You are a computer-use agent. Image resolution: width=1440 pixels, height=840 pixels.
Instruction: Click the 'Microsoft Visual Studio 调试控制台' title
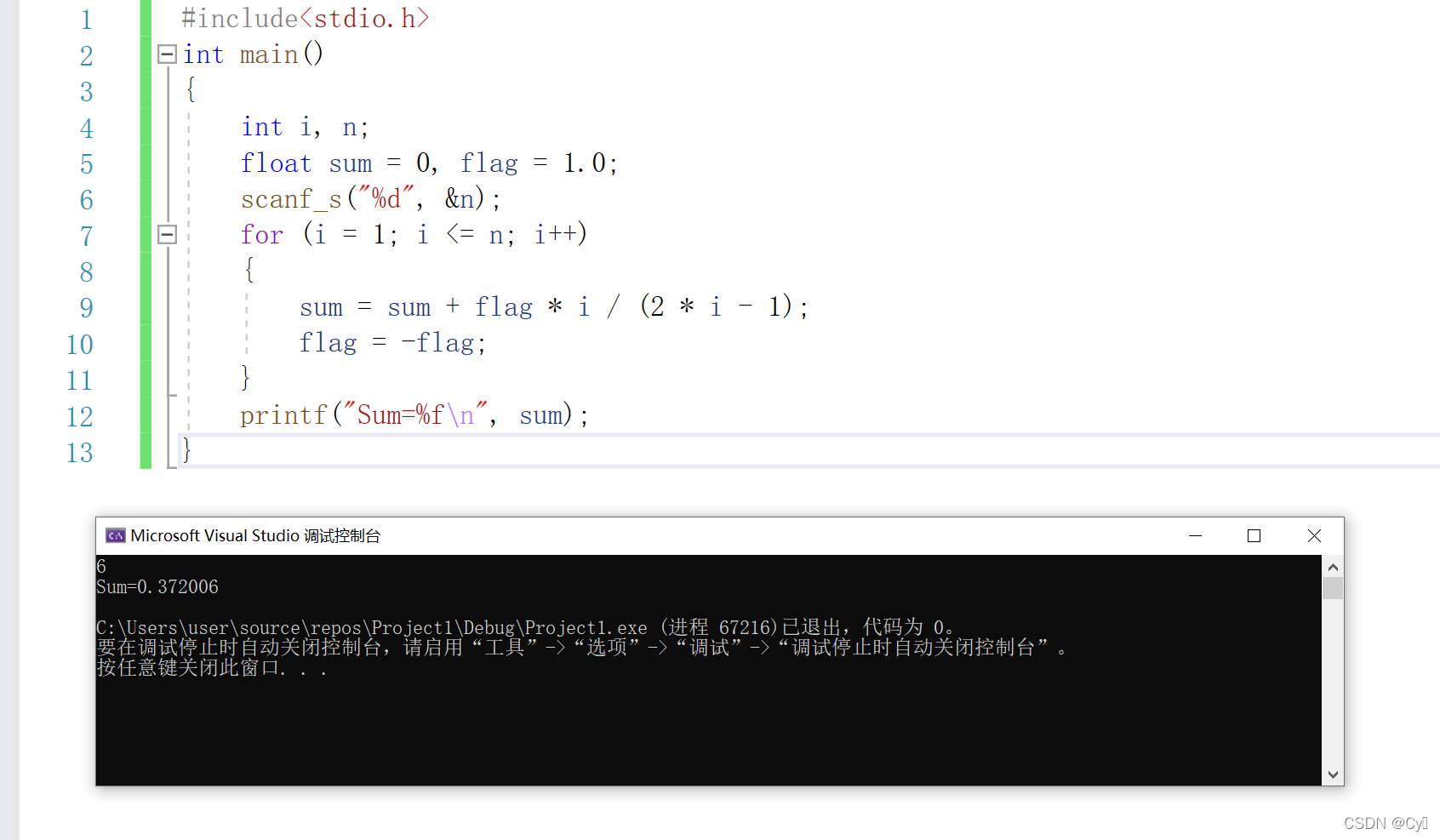pos(255,535)
